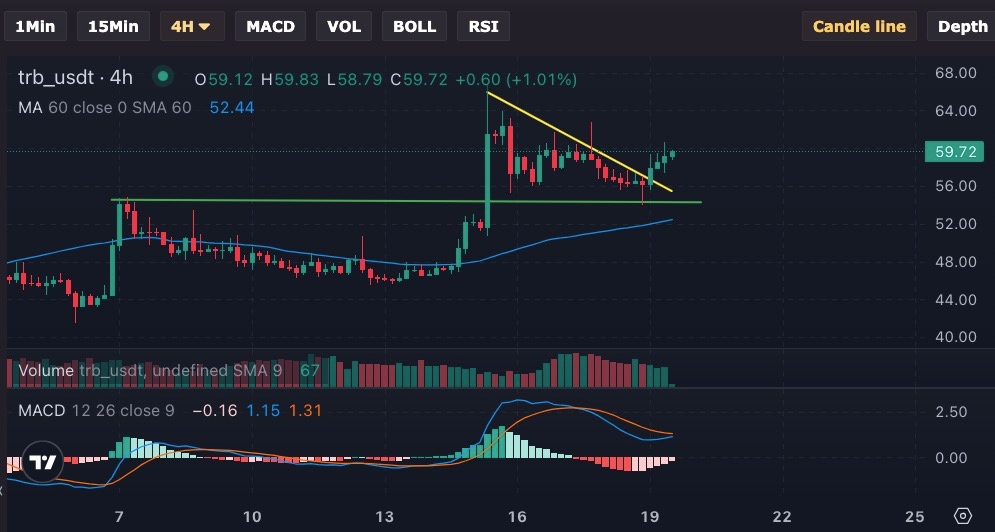Select the yellow descending trendline
This screenshot has width=995, height=532.
click(579, 142)
